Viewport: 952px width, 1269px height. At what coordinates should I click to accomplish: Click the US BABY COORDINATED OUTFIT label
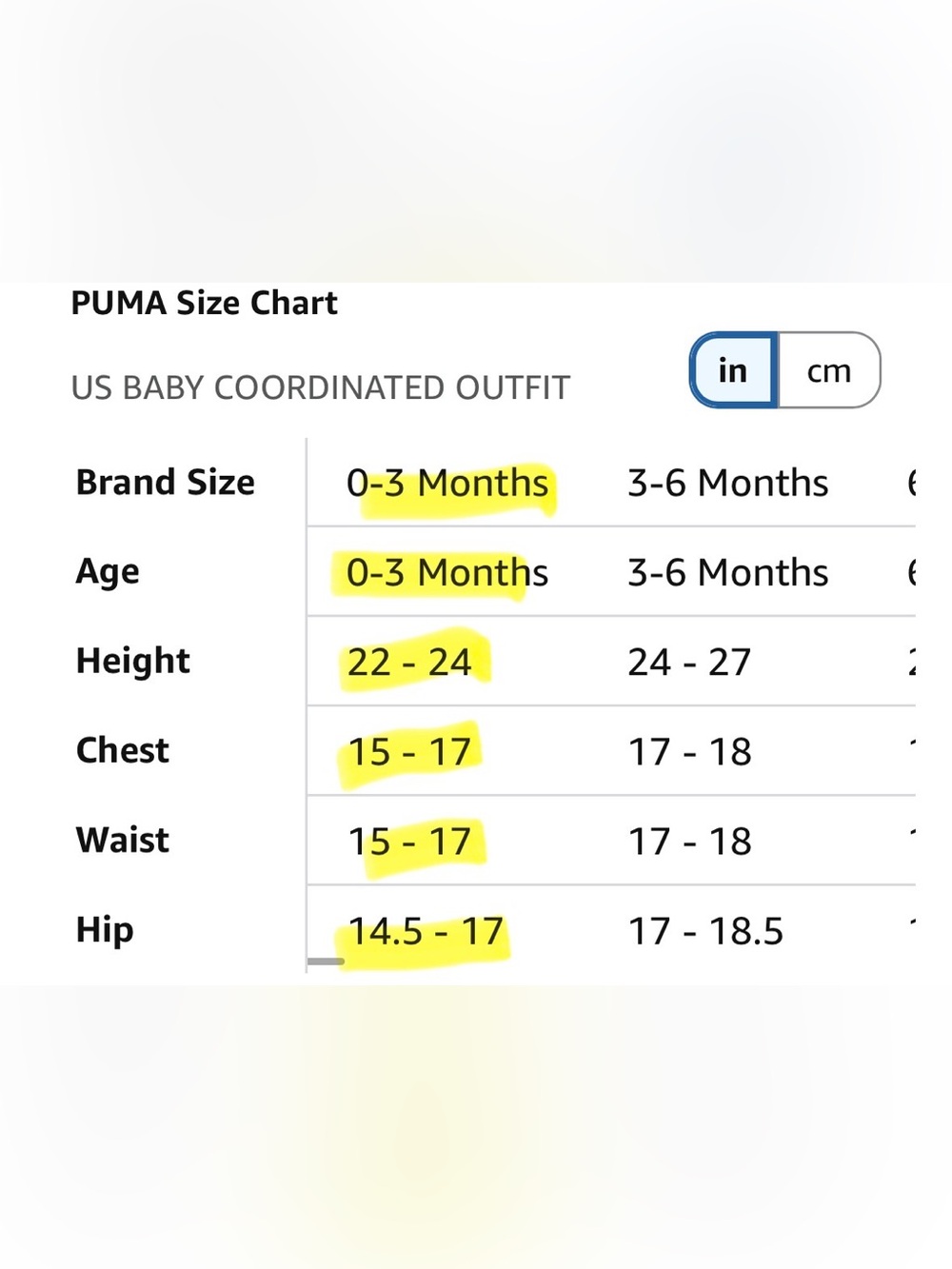click(x=321, y=387)
